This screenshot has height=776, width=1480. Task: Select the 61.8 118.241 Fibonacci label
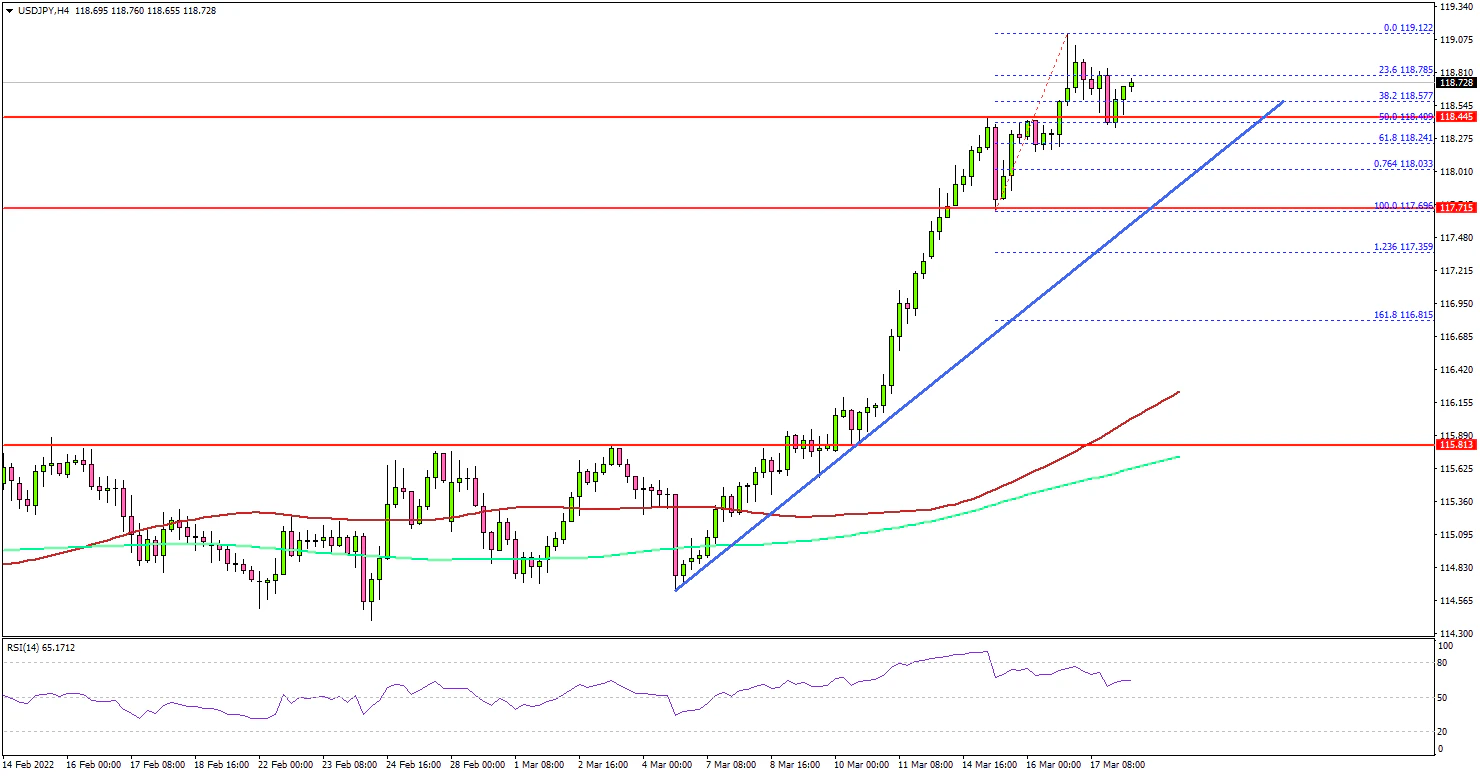click(1406, 138)
